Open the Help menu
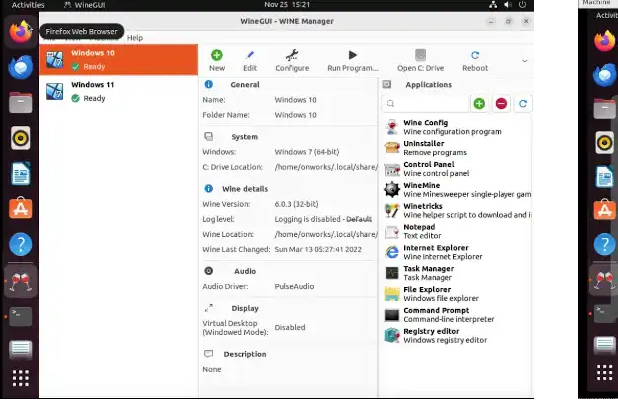618x405 pixels. pos(135,38)
